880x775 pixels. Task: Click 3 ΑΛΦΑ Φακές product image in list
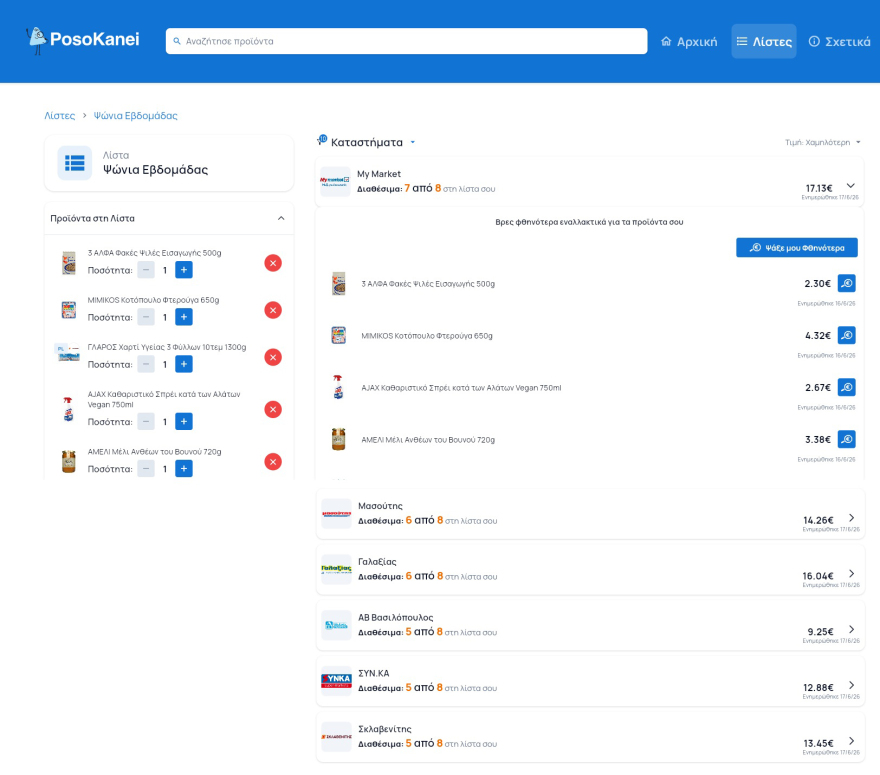[69, 263]
